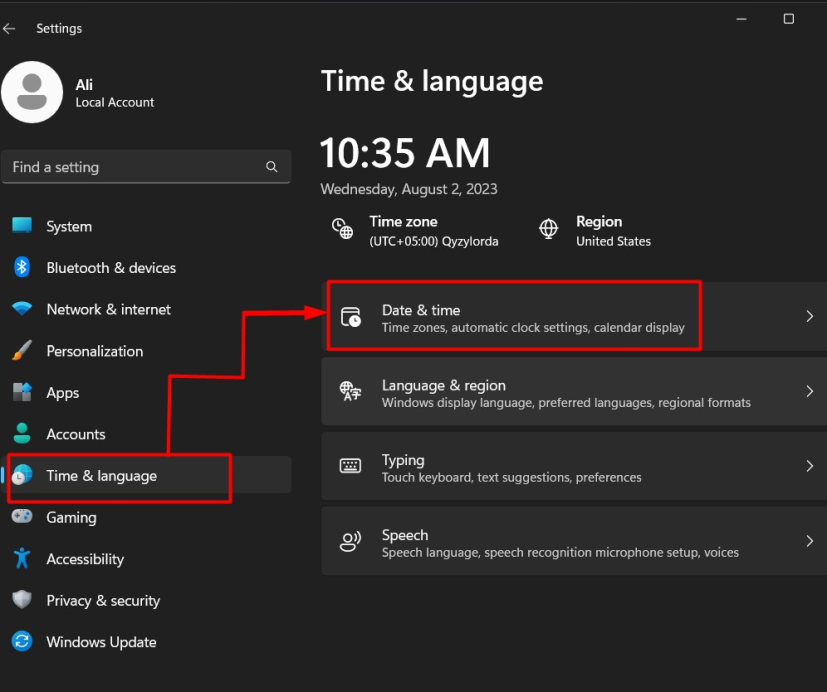The height and width of the screenshot is (692, 827).
Task: Click the Region globe icon
Action: [x=549, y=229]
